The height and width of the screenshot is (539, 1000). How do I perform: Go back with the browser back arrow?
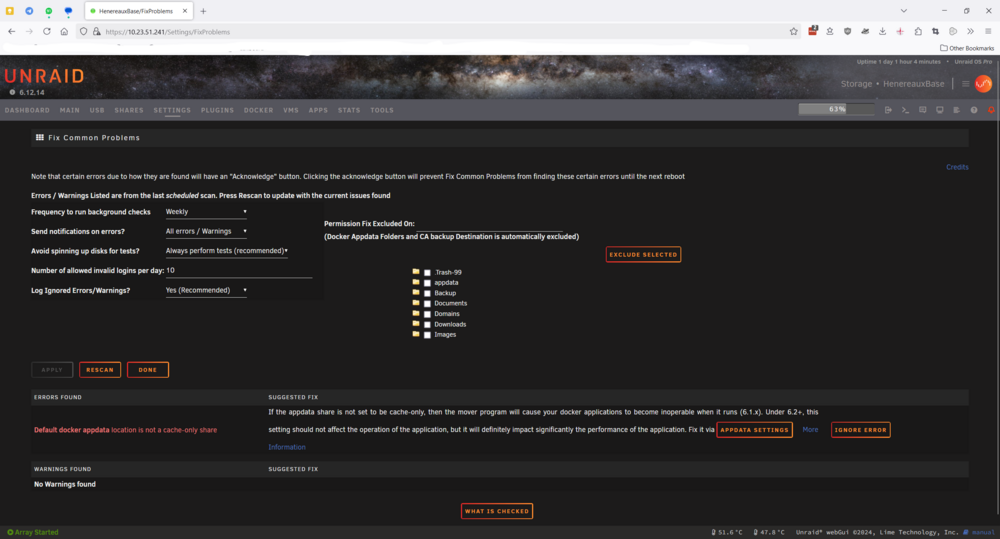11,31
